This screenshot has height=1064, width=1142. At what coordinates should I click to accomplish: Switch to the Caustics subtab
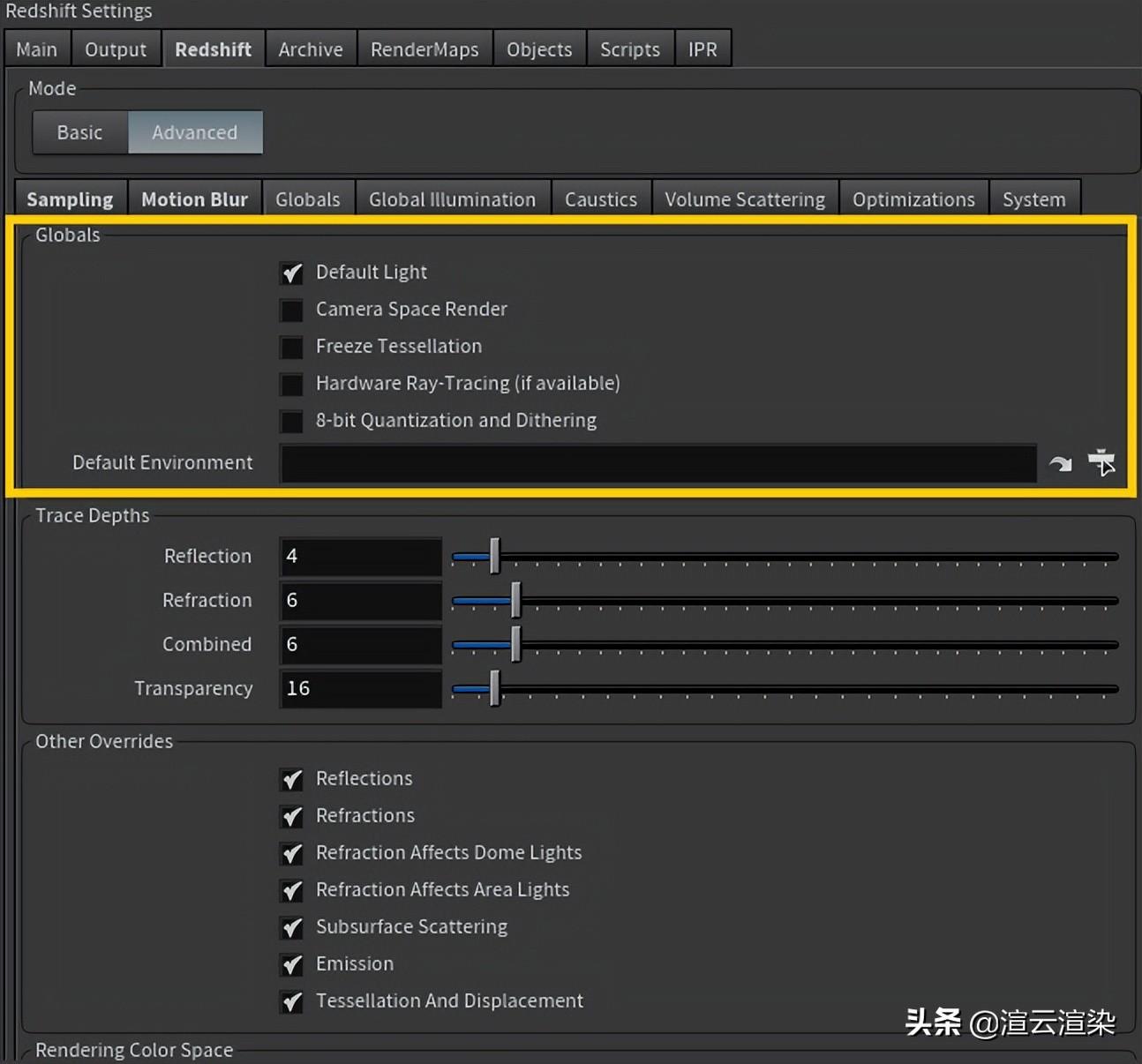[601, 199]
